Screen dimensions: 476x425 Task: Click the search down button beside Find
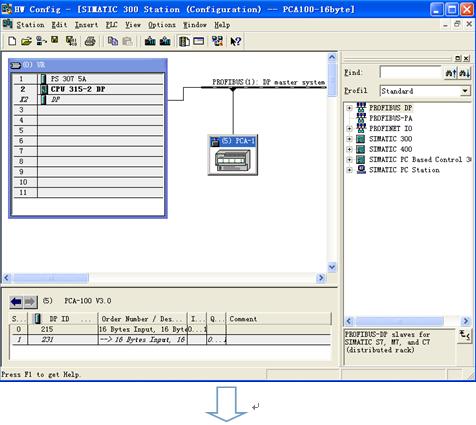coord(464,73)
